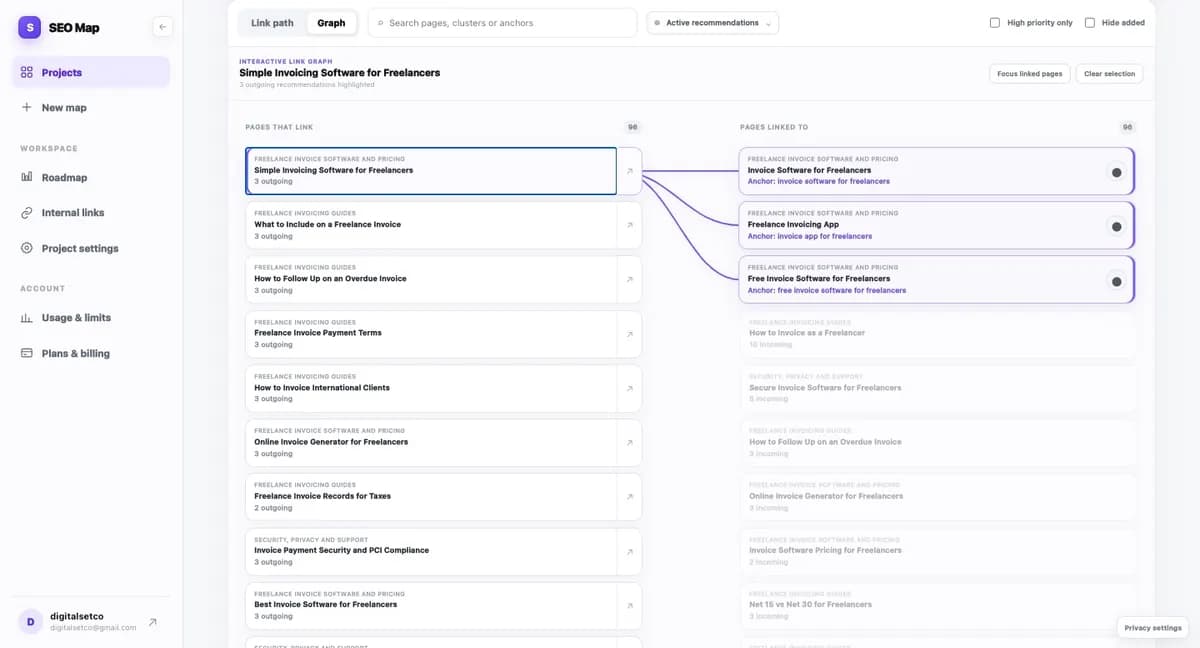Click the Clear selection button
This screenshot has width=1200, height=648.
coord(1109,74)
